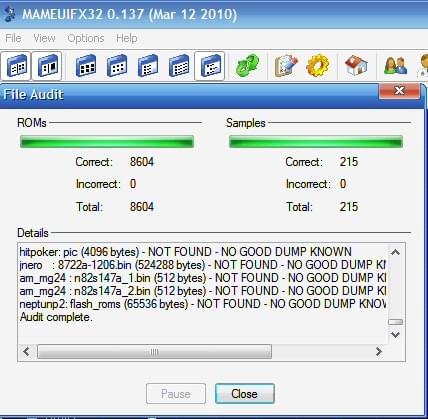Click ROMs Total value 8604
This screenshot has width=428, height=419.
(x=142, y=207)
